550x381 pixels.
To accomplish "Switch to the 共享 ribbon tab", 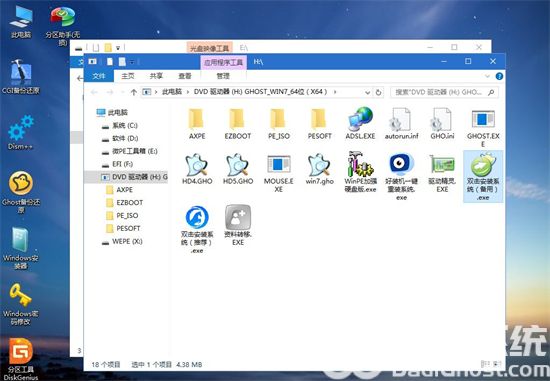I will pos(156,76).
